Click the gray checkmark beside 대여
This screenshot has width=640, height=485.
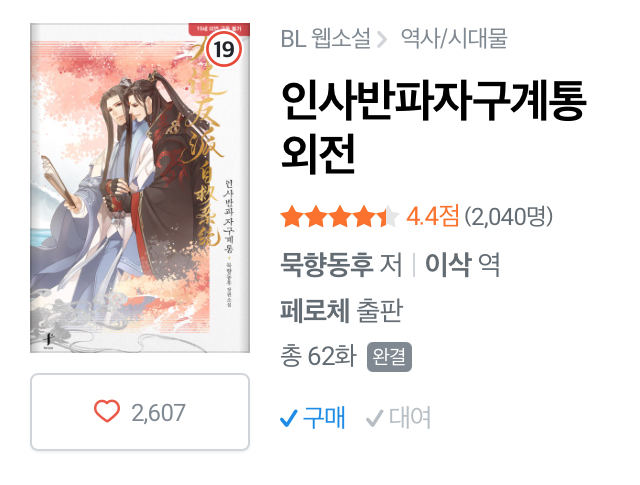[x=374, y=418]
